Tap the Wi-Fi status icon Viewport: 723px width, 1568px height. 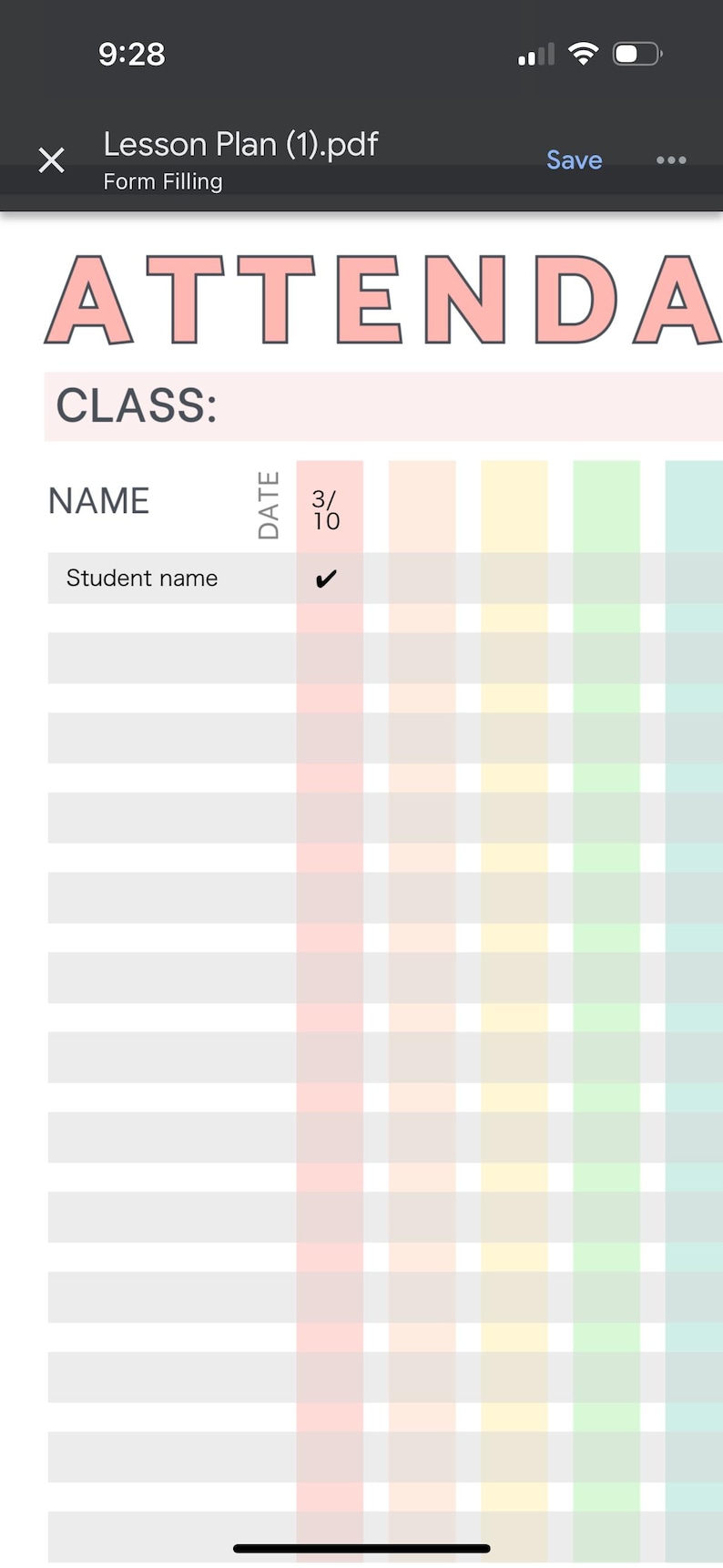coord(583,54)
